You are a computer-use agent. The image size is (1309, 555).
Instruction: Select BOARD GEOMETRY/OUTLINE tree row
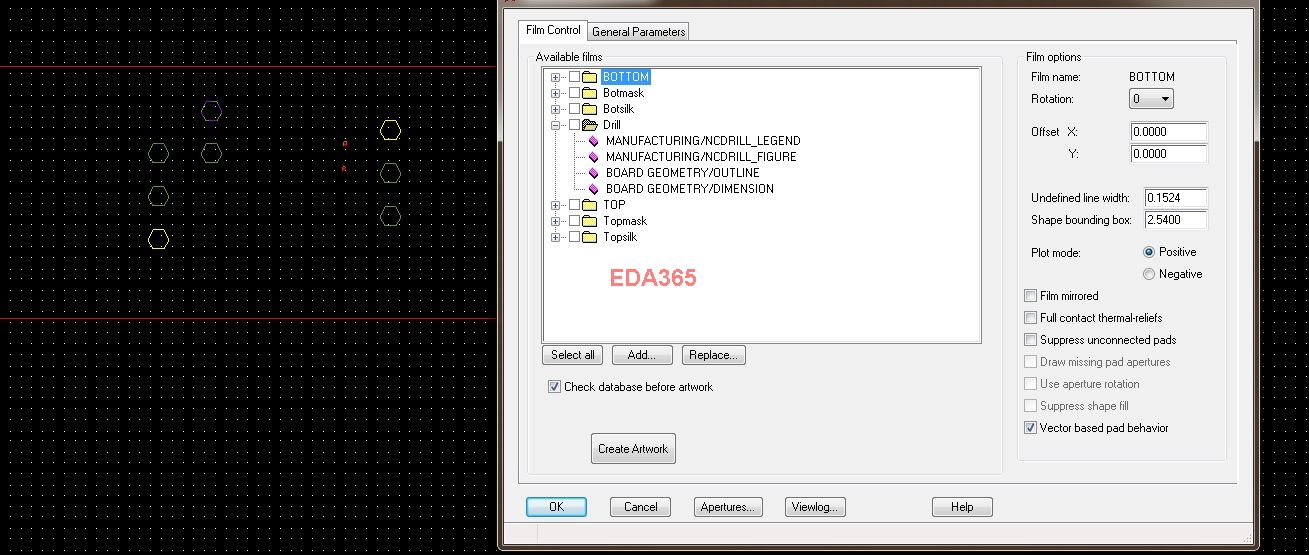(x=683, y=173)
